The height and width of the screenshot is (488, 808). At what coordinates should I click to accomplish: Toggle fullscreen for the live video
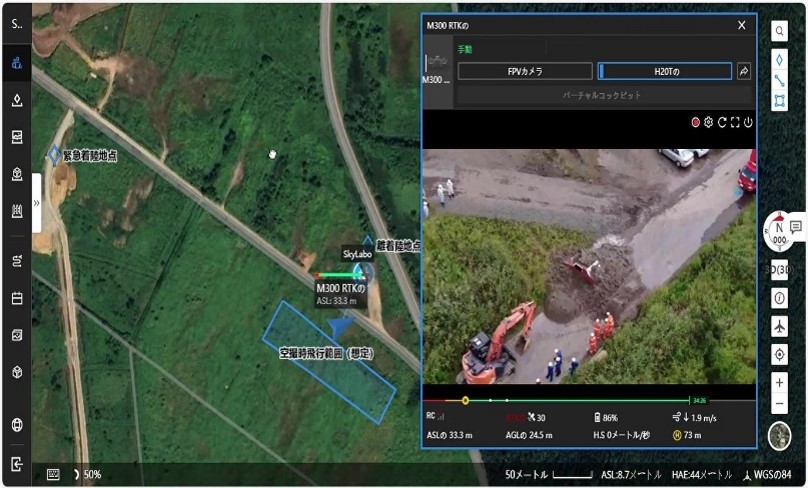point(734,122)
